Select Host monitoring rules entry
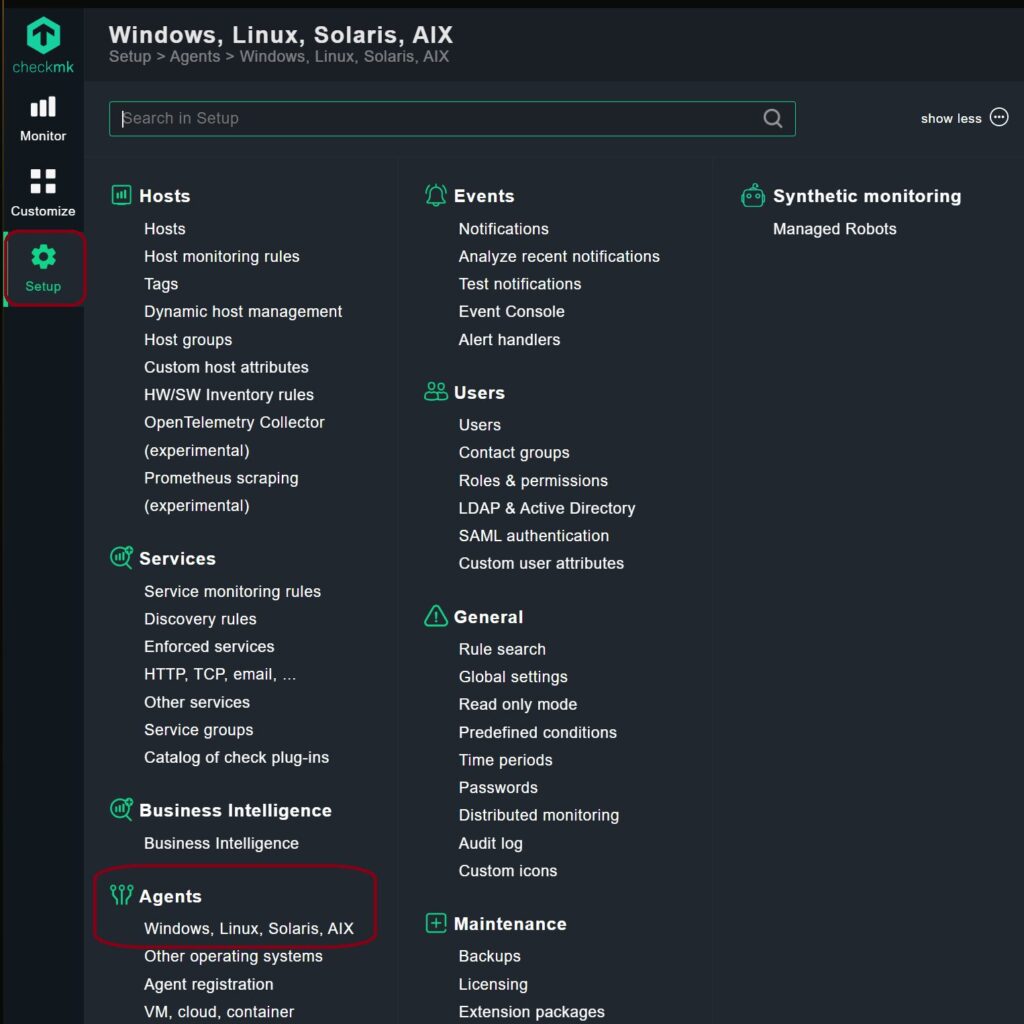 click(x=221, y=256)
